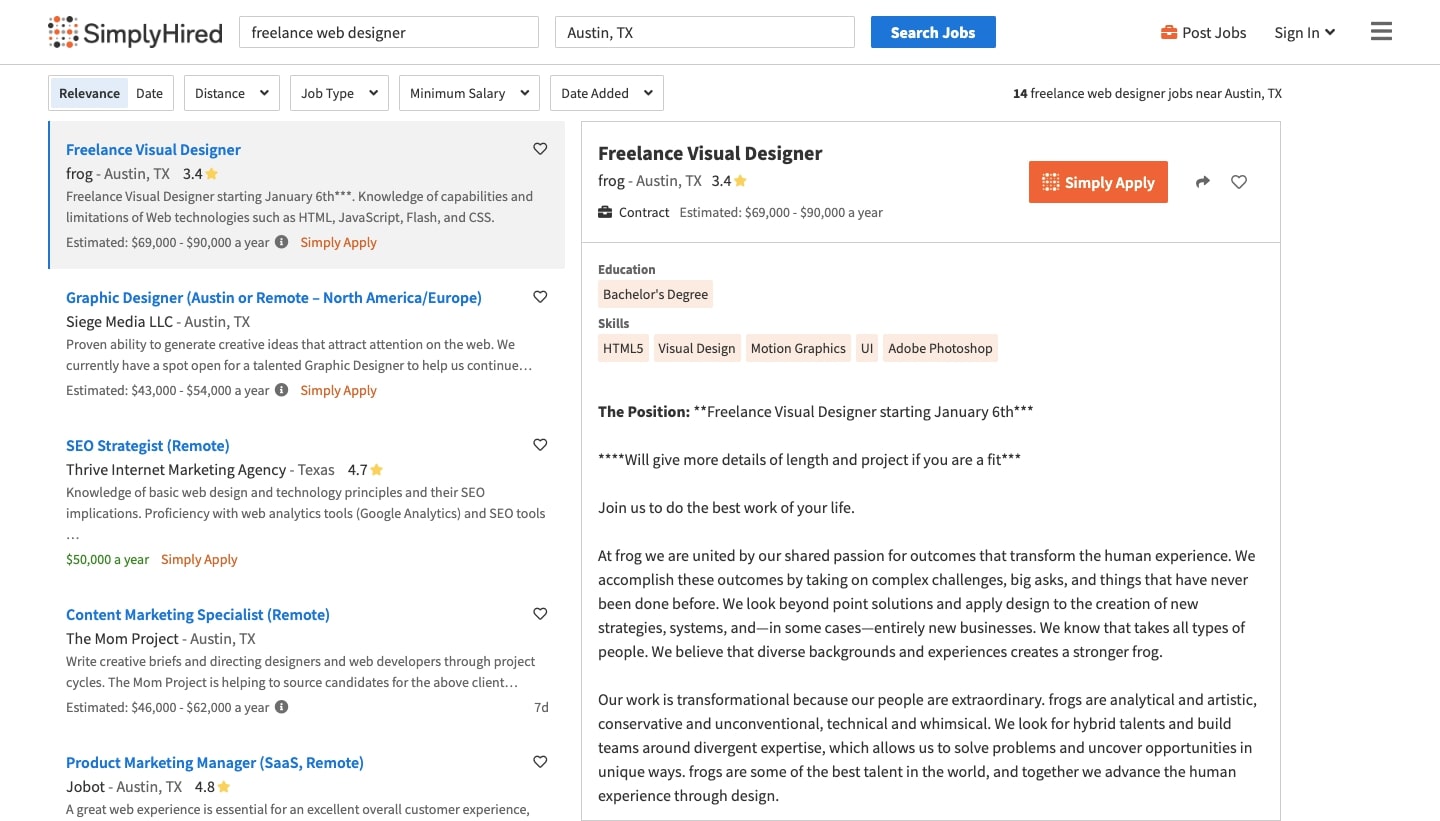
Task: Open the hamburger menu icon
Action: pos(1381,32)
